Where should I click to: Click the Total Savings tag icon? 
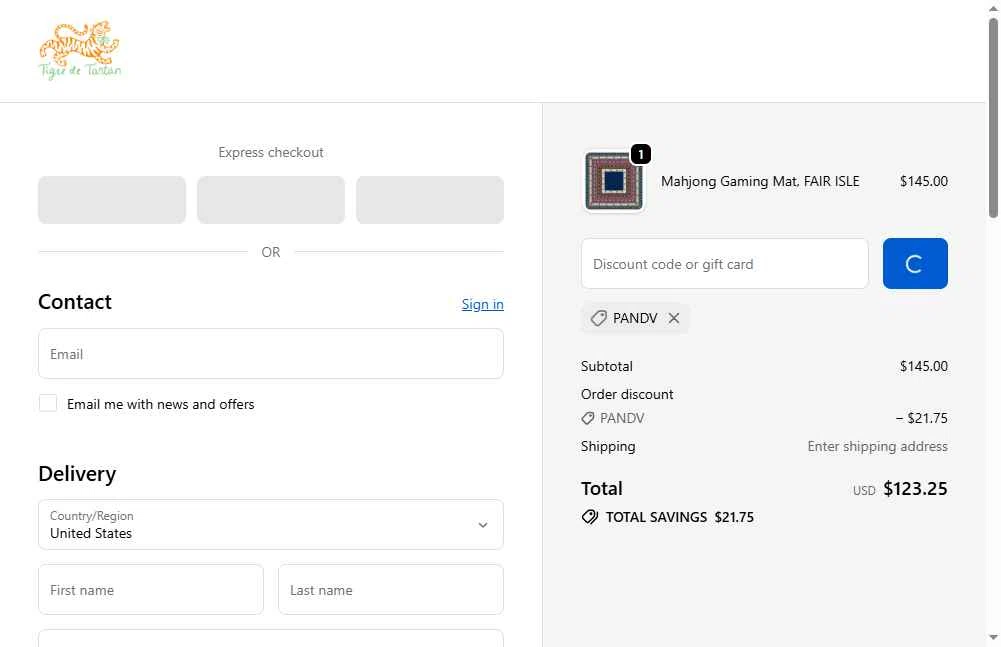(x=590, y=517)
